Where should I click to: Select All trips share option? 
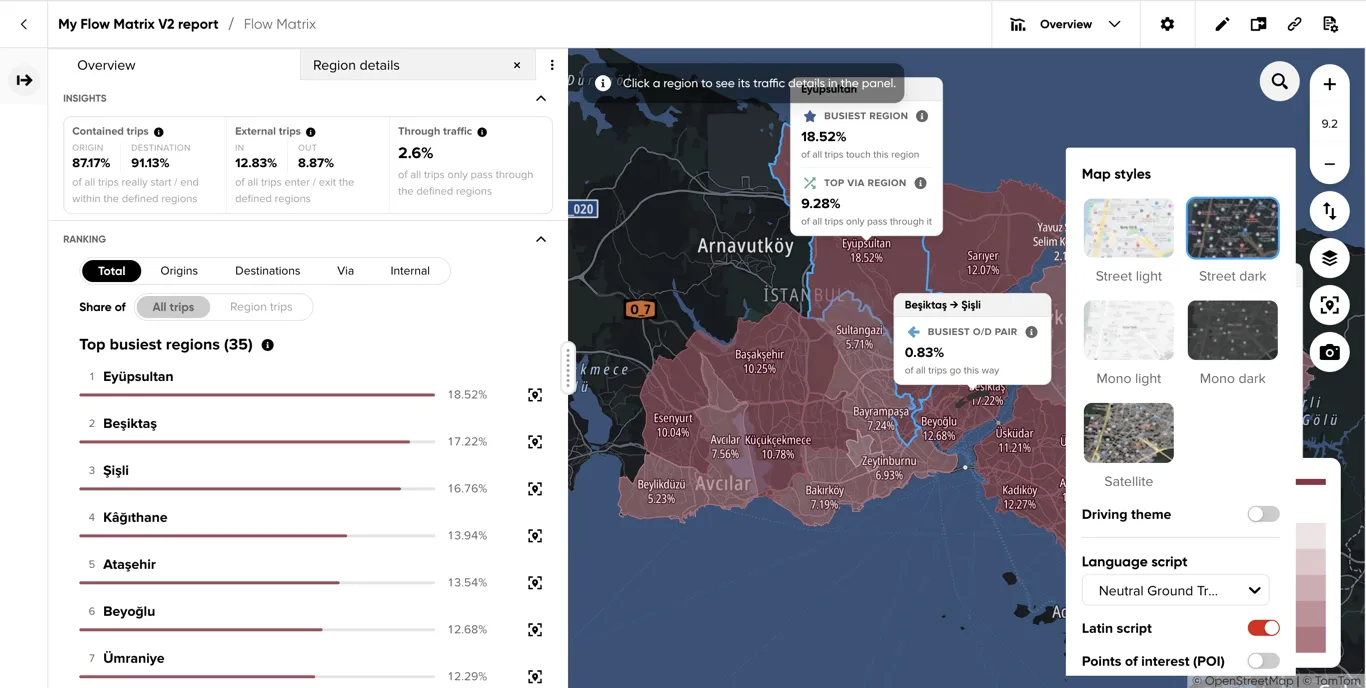(x=173, y=307)
